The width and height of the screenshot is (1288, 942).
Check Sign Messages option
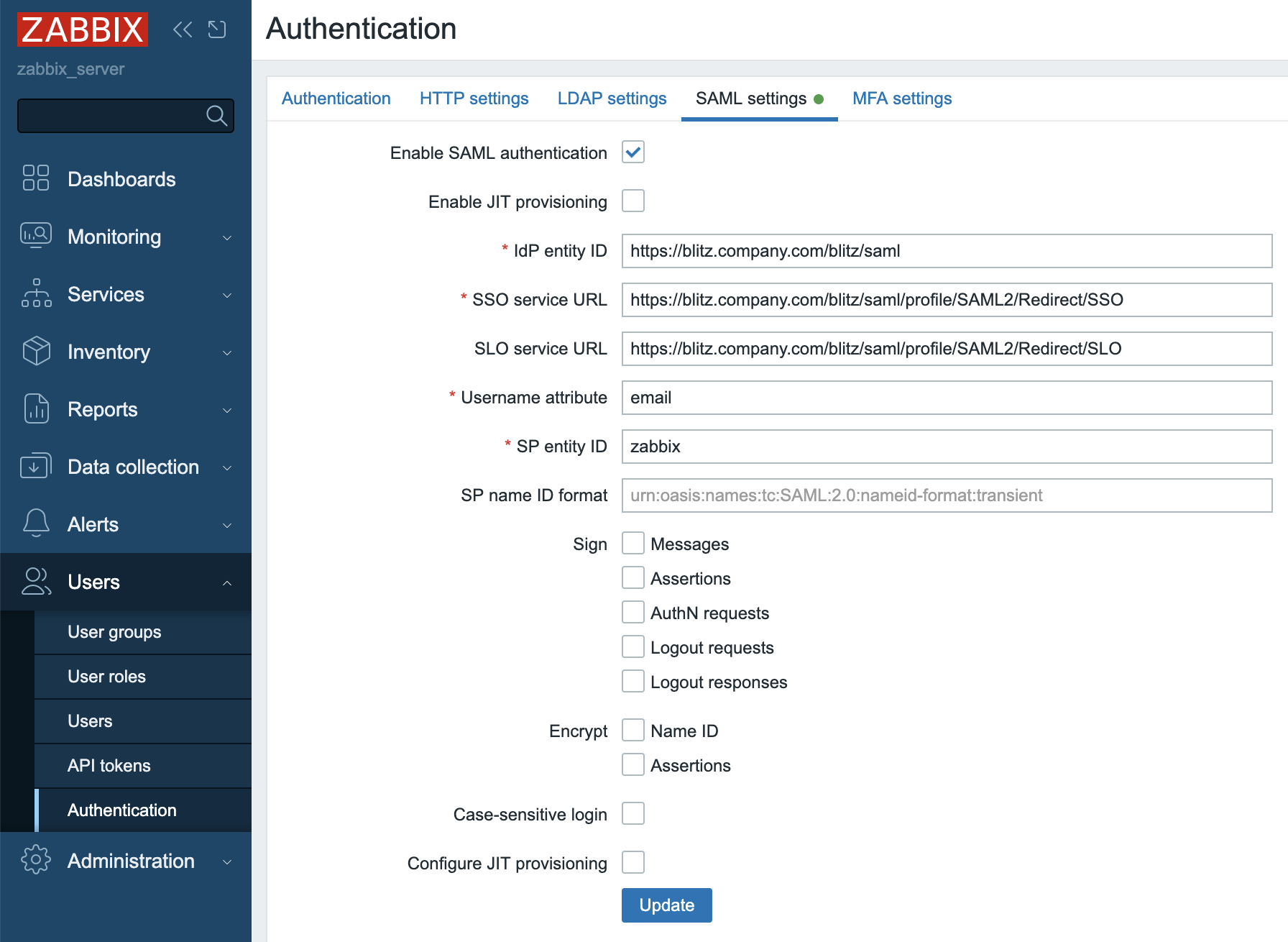(x=633, y=543)
